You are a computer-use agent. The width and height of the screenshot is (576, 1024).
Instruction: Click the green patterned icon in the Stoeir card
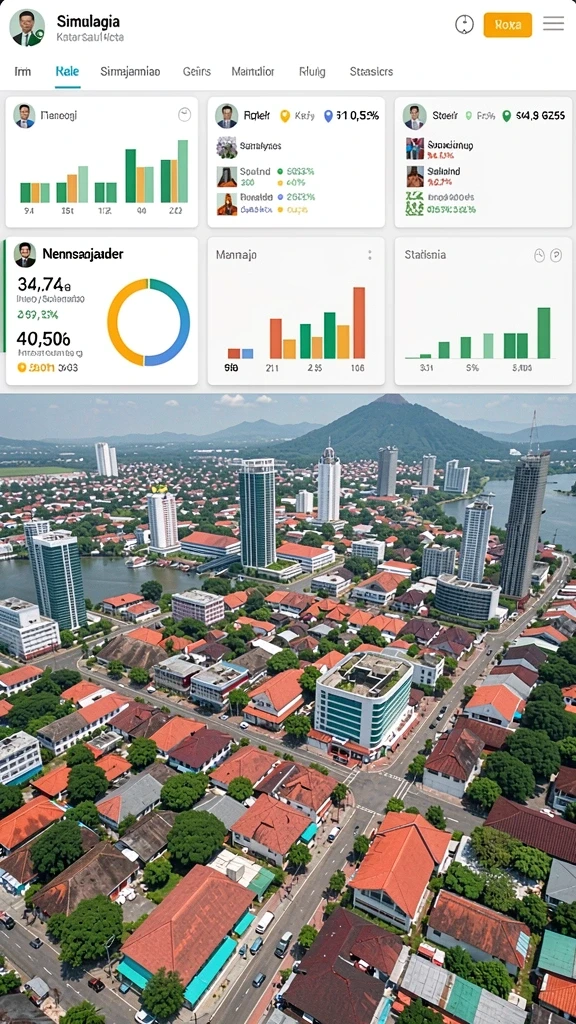(414, 204)
